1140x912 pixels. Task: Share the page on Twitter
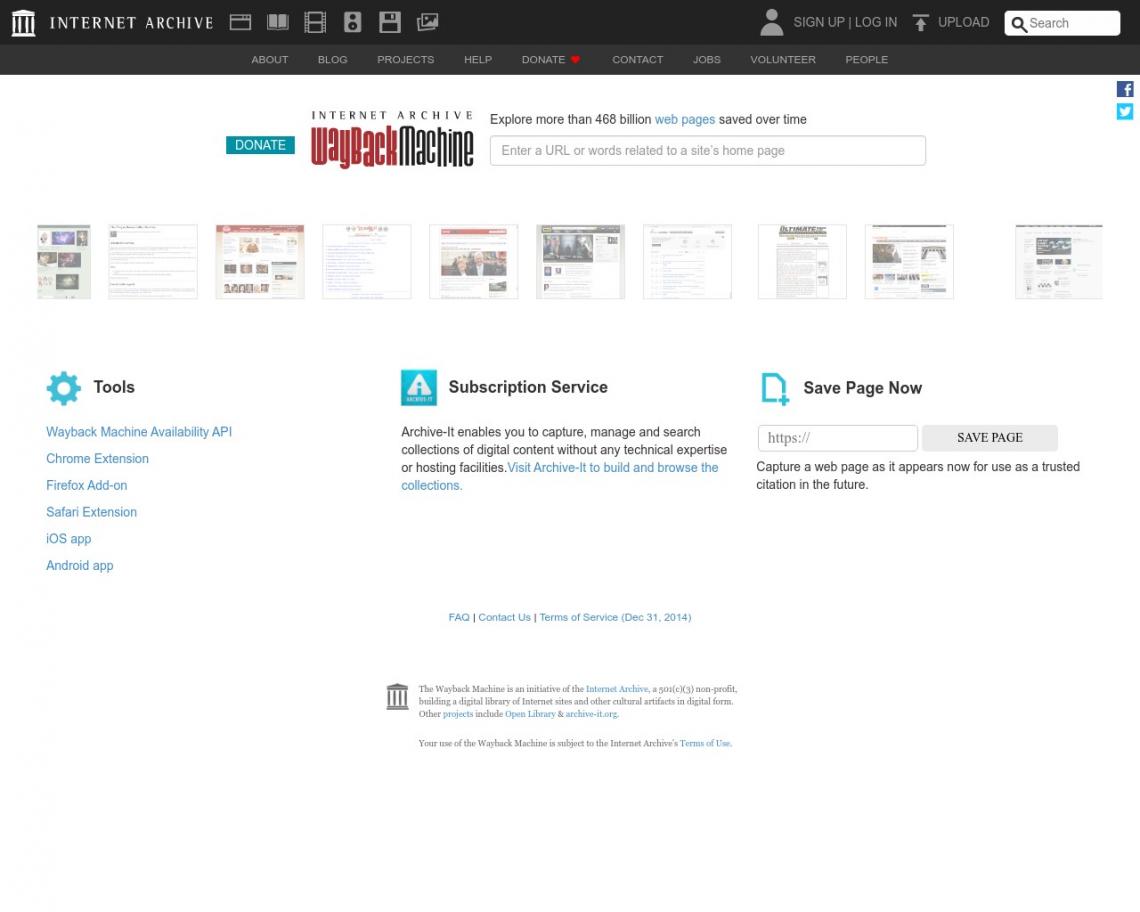click(1125, 111)
